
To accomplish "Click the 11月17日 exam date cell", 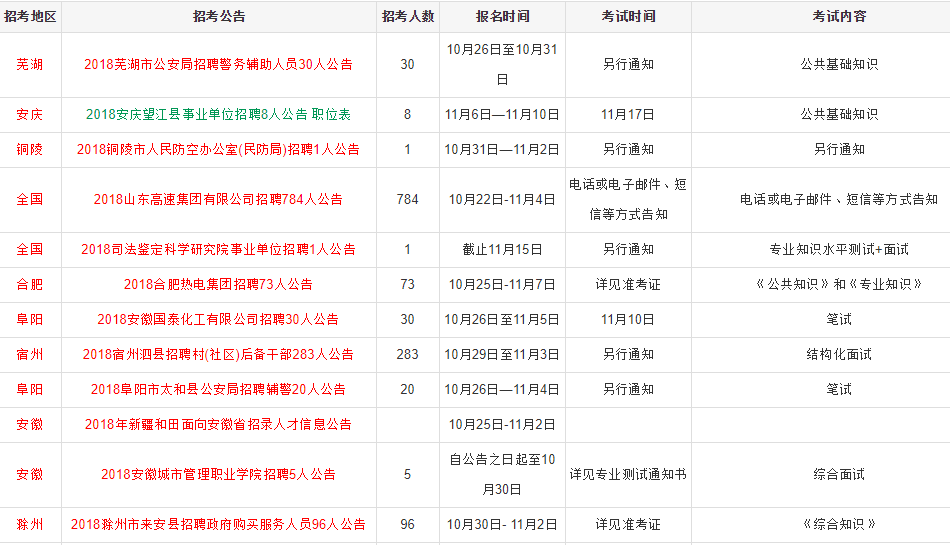I will 628,114.
